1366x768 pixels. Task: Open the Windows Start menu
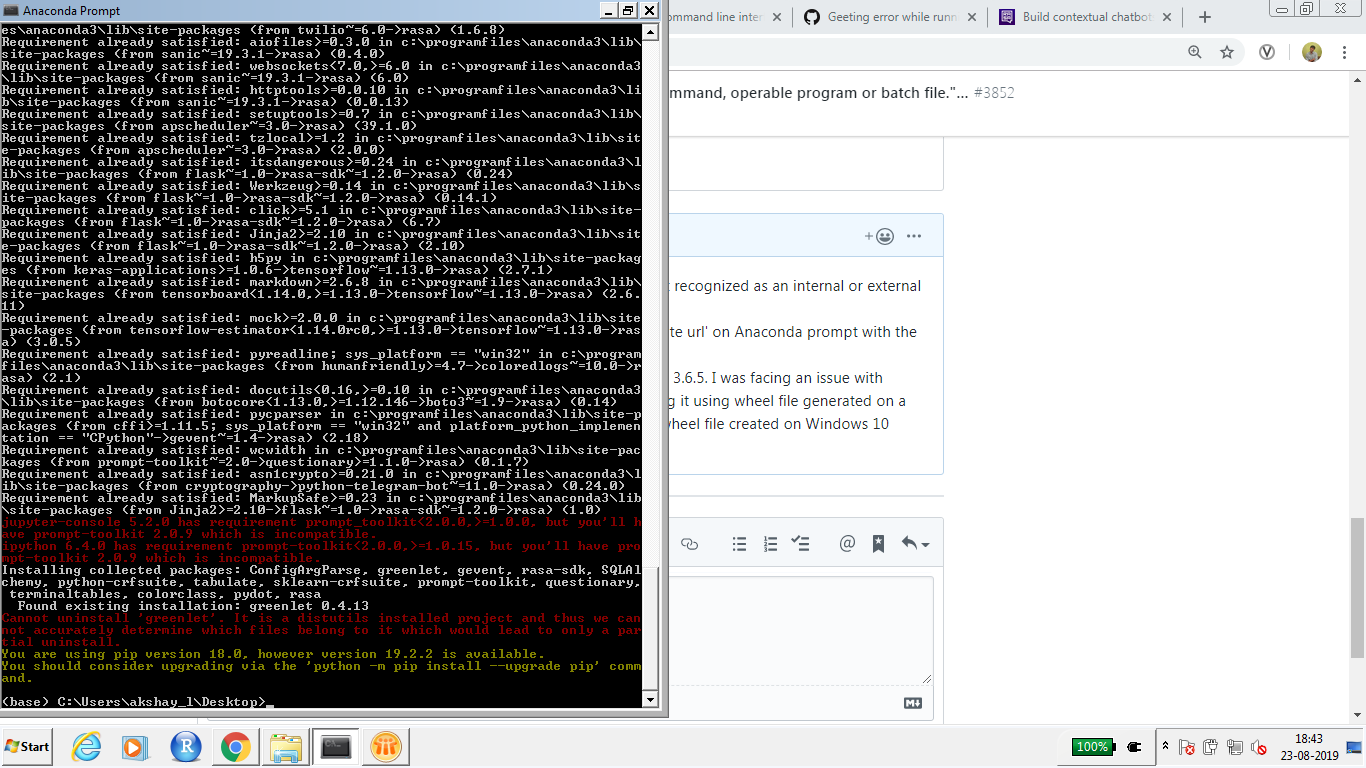(25, 746)
